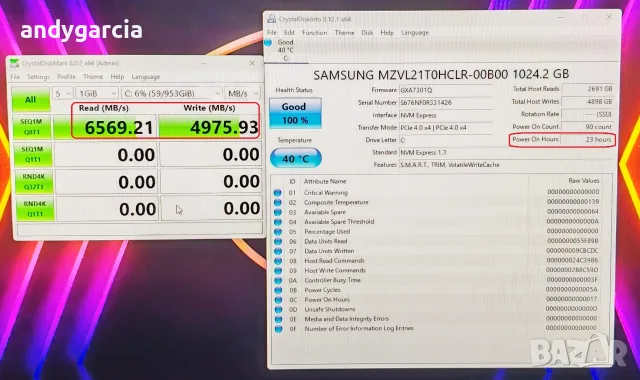Screen dimensions: 640x380
Task: Click status dot for Host Write Commands
Action: (x=278, y=271)
